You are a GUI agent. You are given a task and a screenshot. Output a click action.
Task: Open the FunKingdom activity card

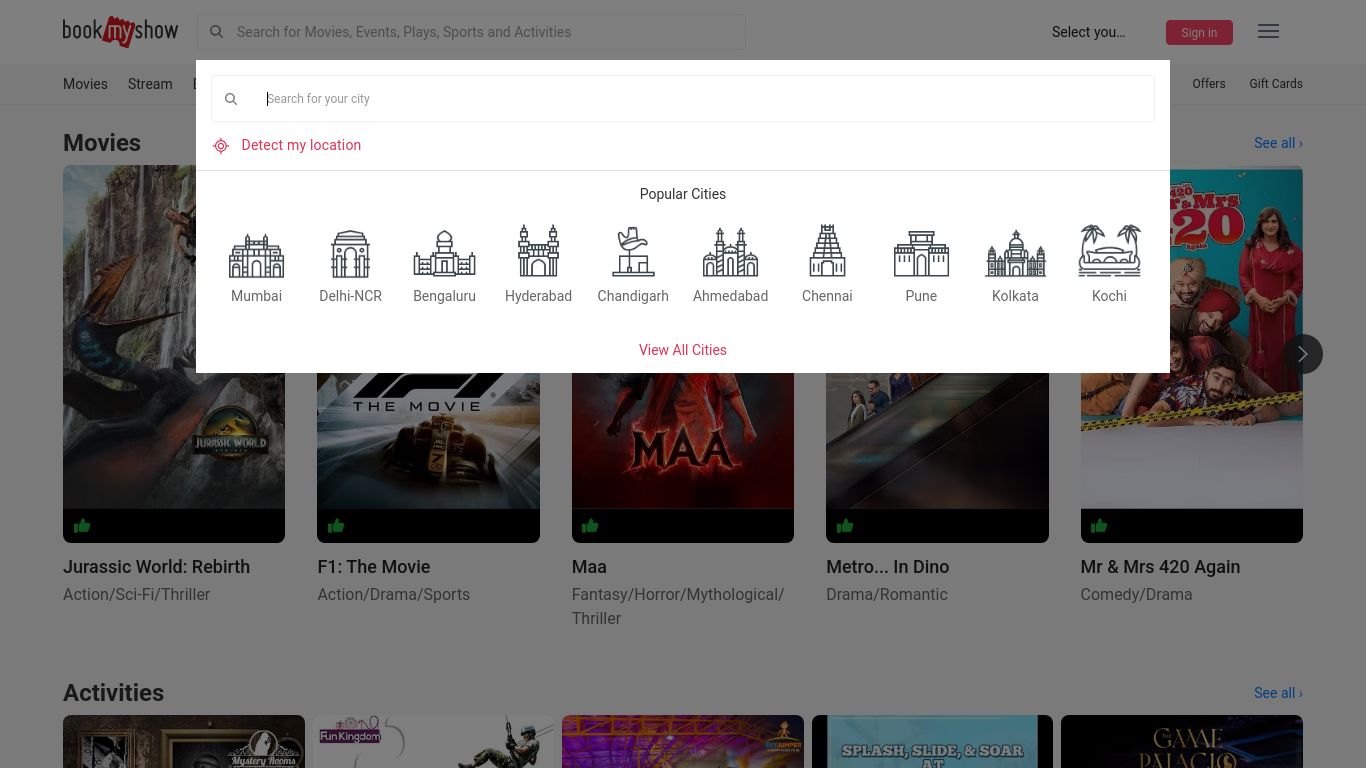coord(433,741)
